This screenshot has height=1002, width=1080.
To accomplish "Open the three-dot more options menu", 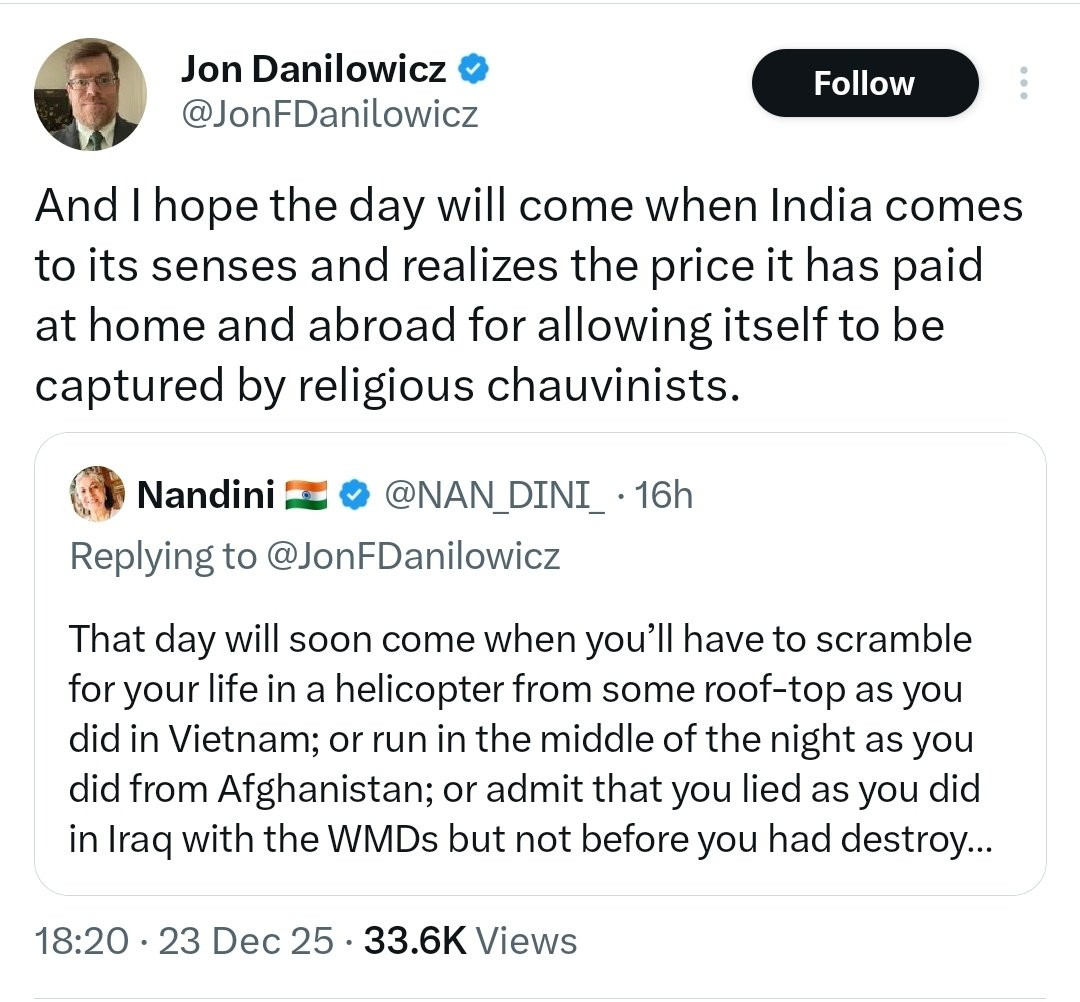I will pos(1022,83).
